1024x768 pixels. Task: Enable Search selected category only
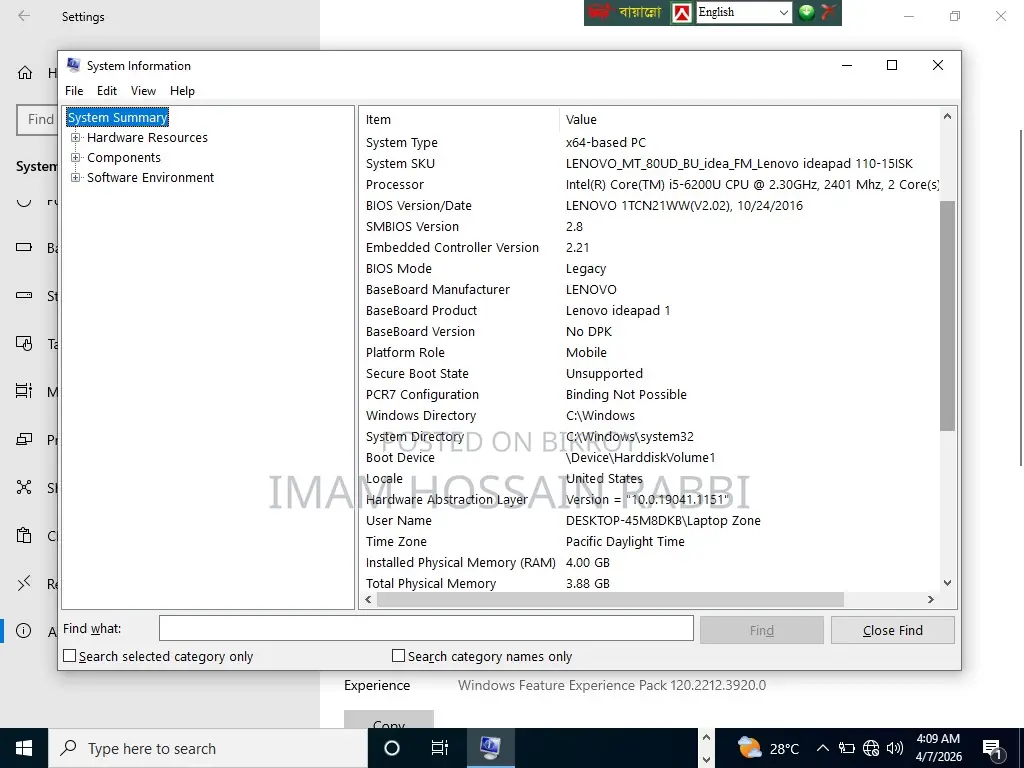[x=69, y=656]
